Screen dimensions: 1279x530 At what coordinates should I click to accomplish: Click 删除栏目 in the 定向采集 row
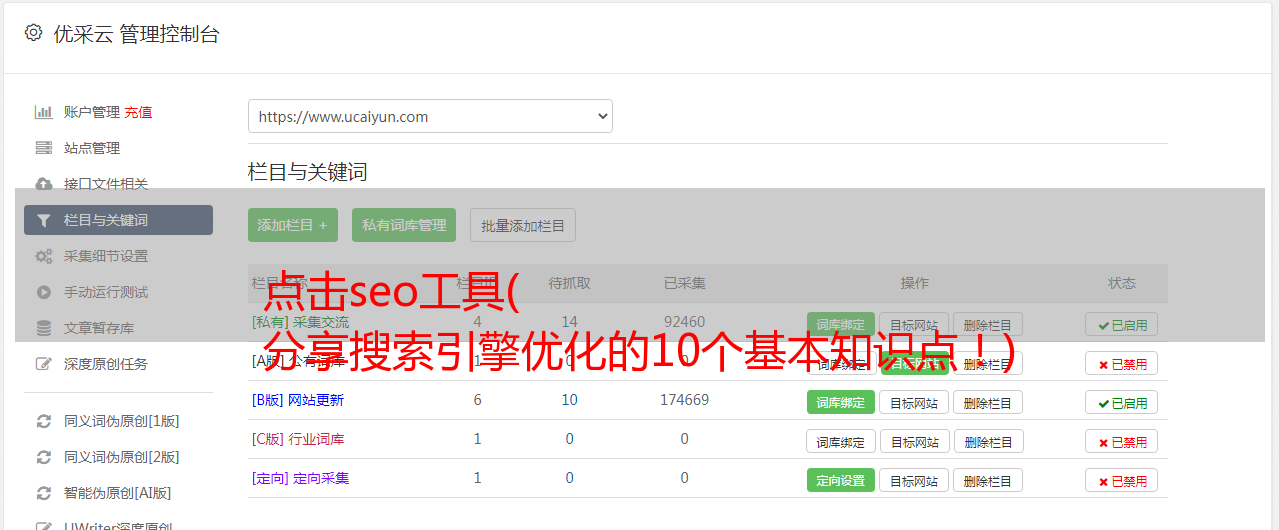coord(988,480)
